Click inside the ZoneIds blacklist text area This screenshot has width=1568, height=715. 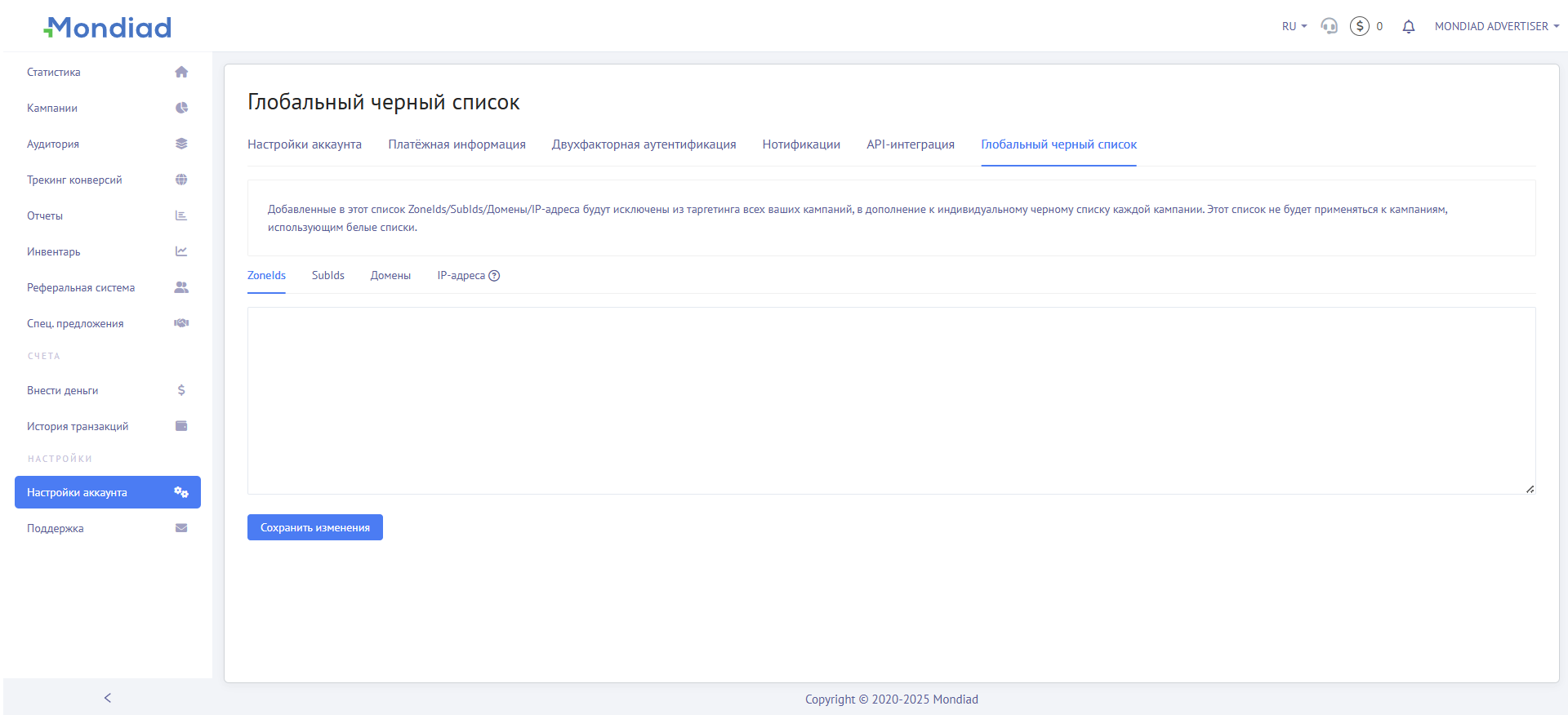click(x=890, y=400)
